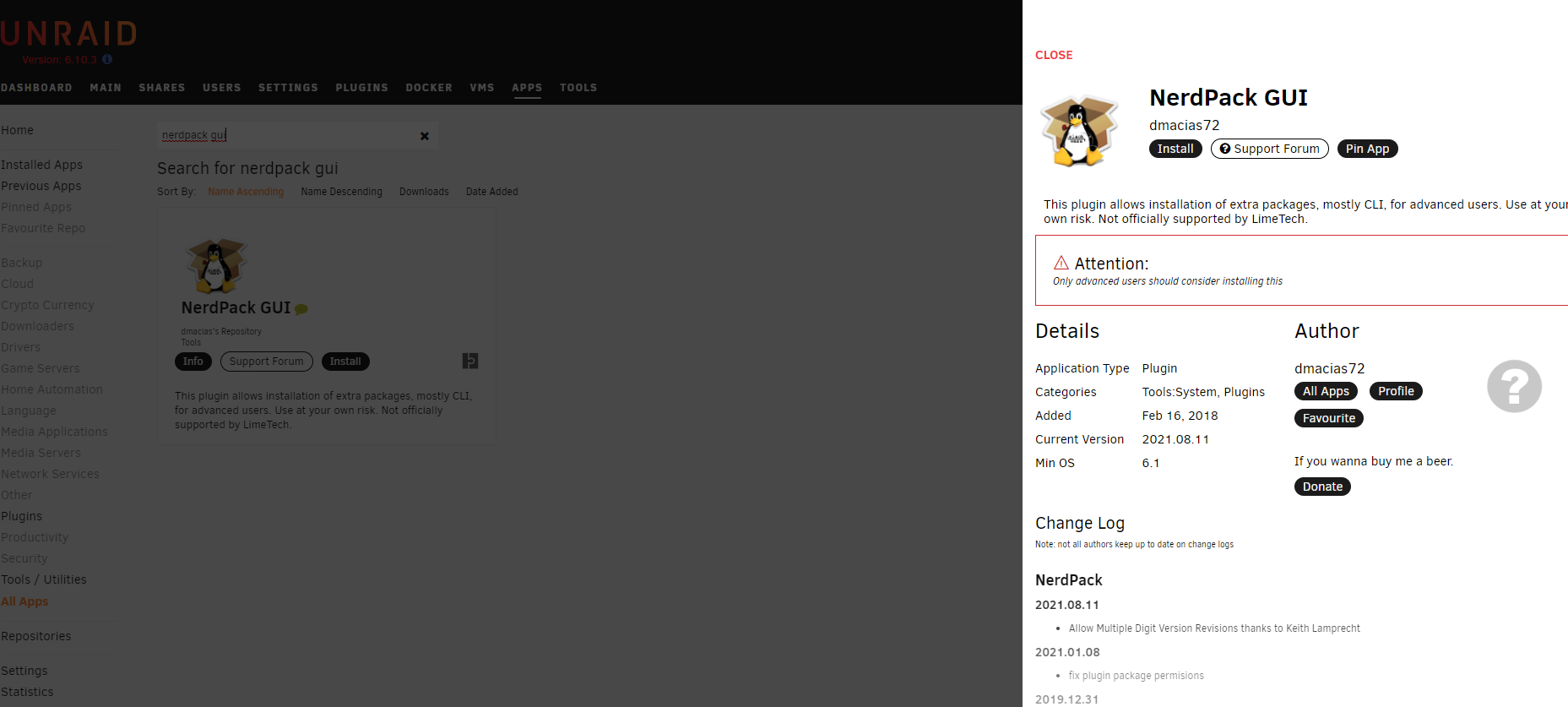Open Favourite Repo in sidebar

43,228
